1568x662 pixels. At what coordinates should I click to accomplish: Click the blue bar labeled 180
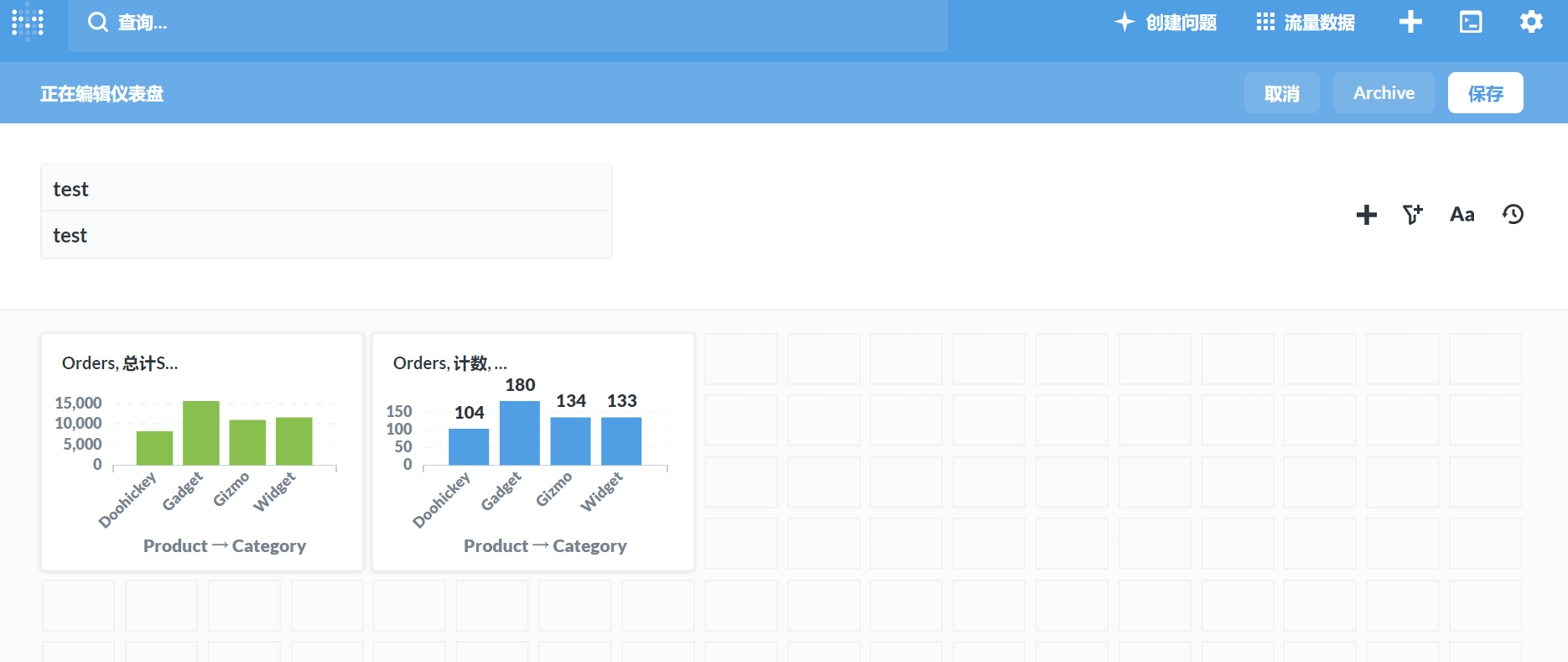coord(520,433)
